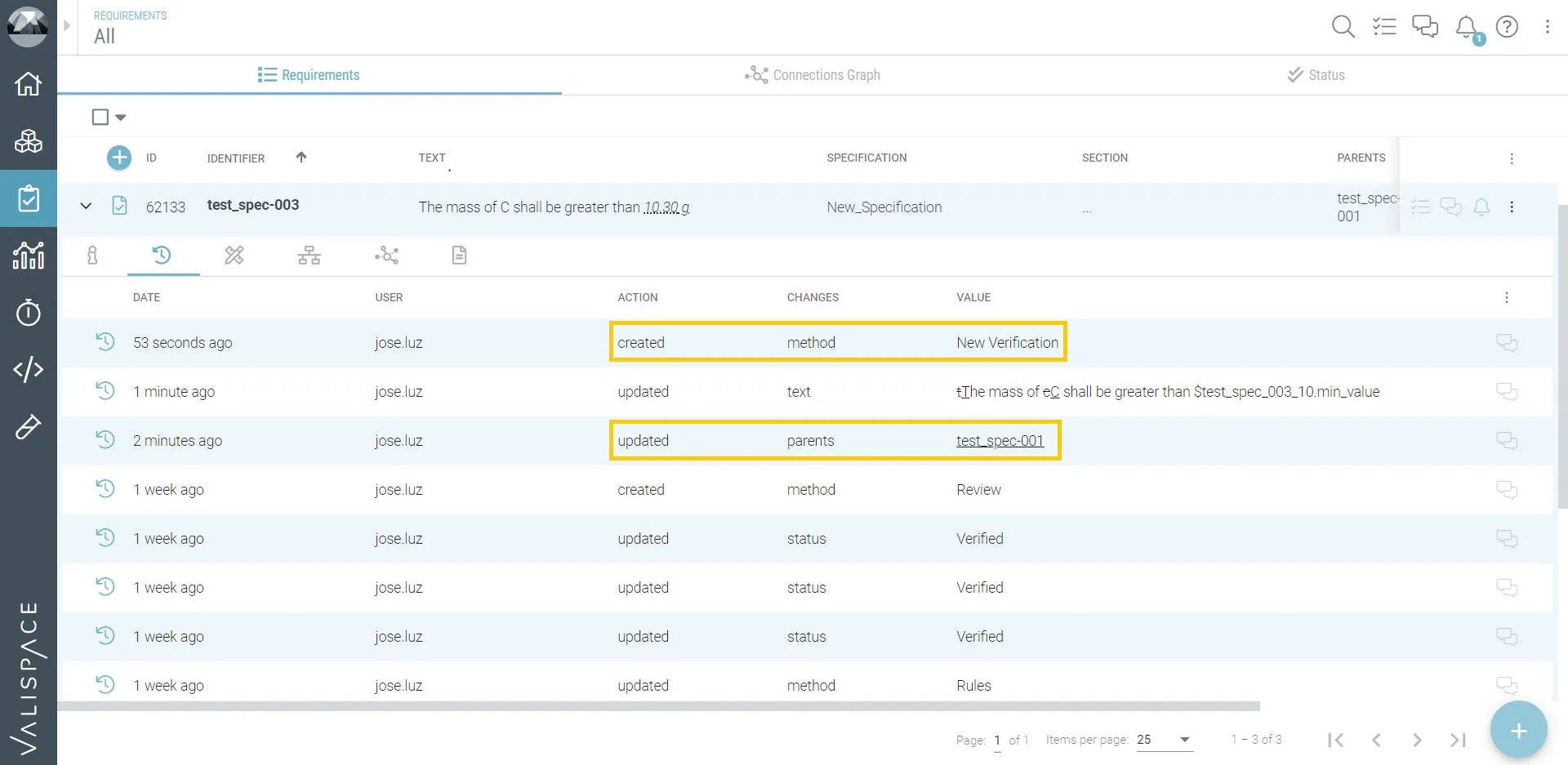Switch to the Connections Graph tab
The height and width of the screenshot is (765, 1568).
pyautogui.click(x=813, y=75)
